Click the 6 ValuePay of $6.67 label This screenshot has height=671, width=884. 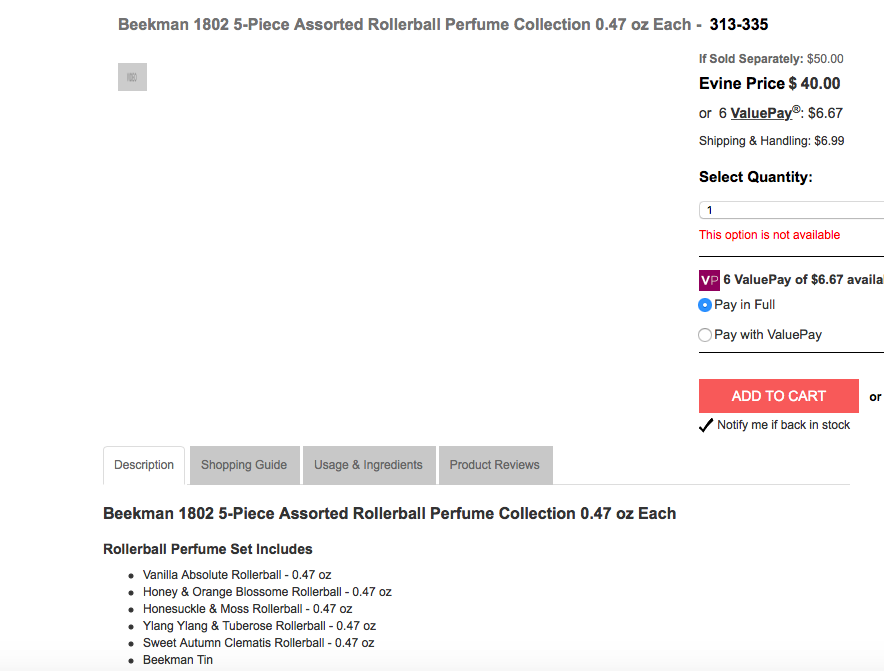(x=802, y=280)
